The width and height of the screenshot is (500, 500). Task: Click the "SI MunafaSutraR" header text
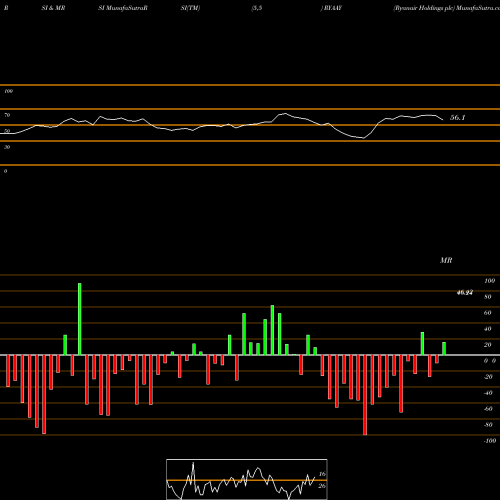pyautogui.click(x=123, y=8)
